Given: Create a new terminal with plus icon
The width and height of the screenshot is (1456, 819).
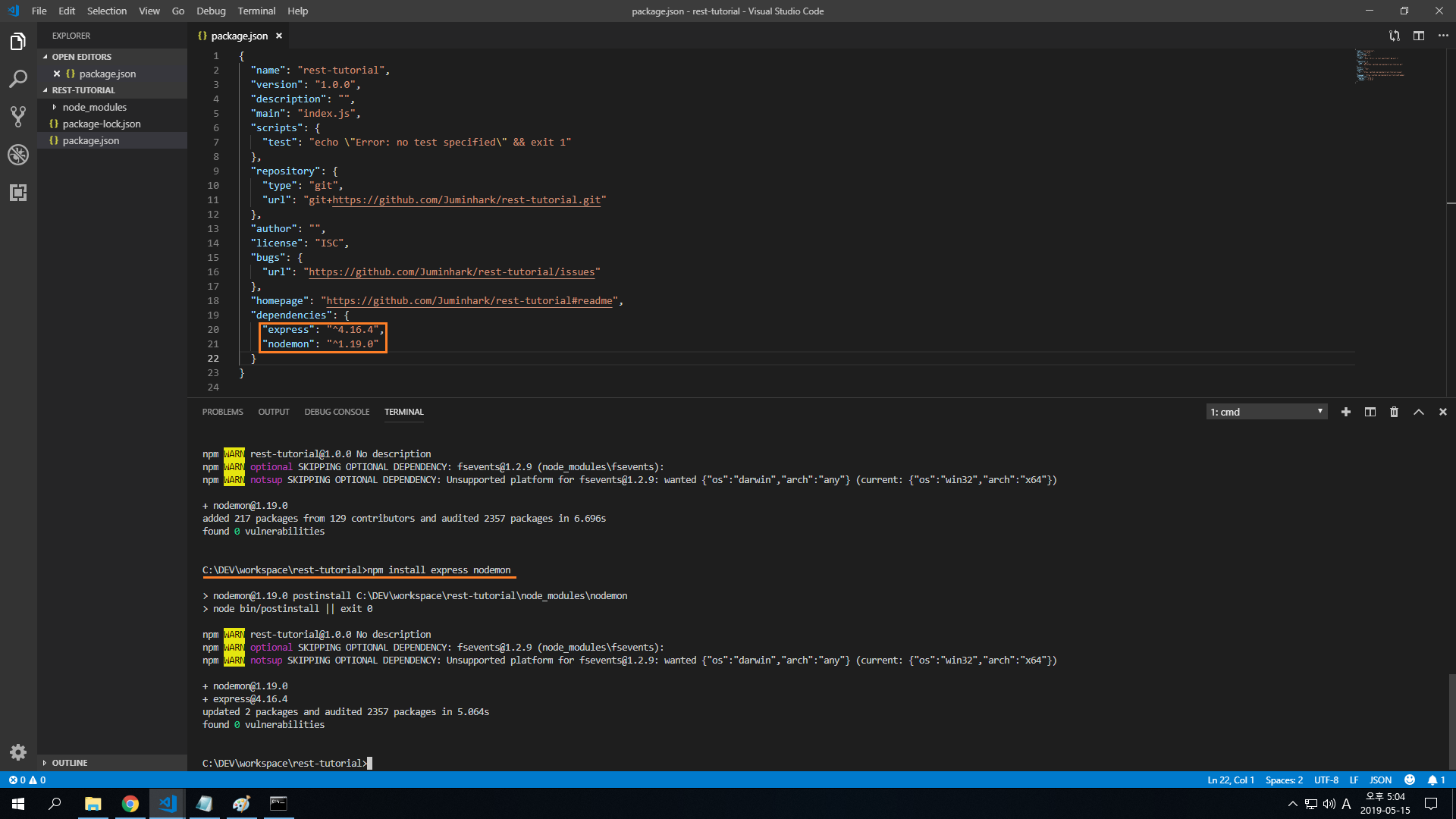Looking at the screenshot, I should [x=1345, y=412].
